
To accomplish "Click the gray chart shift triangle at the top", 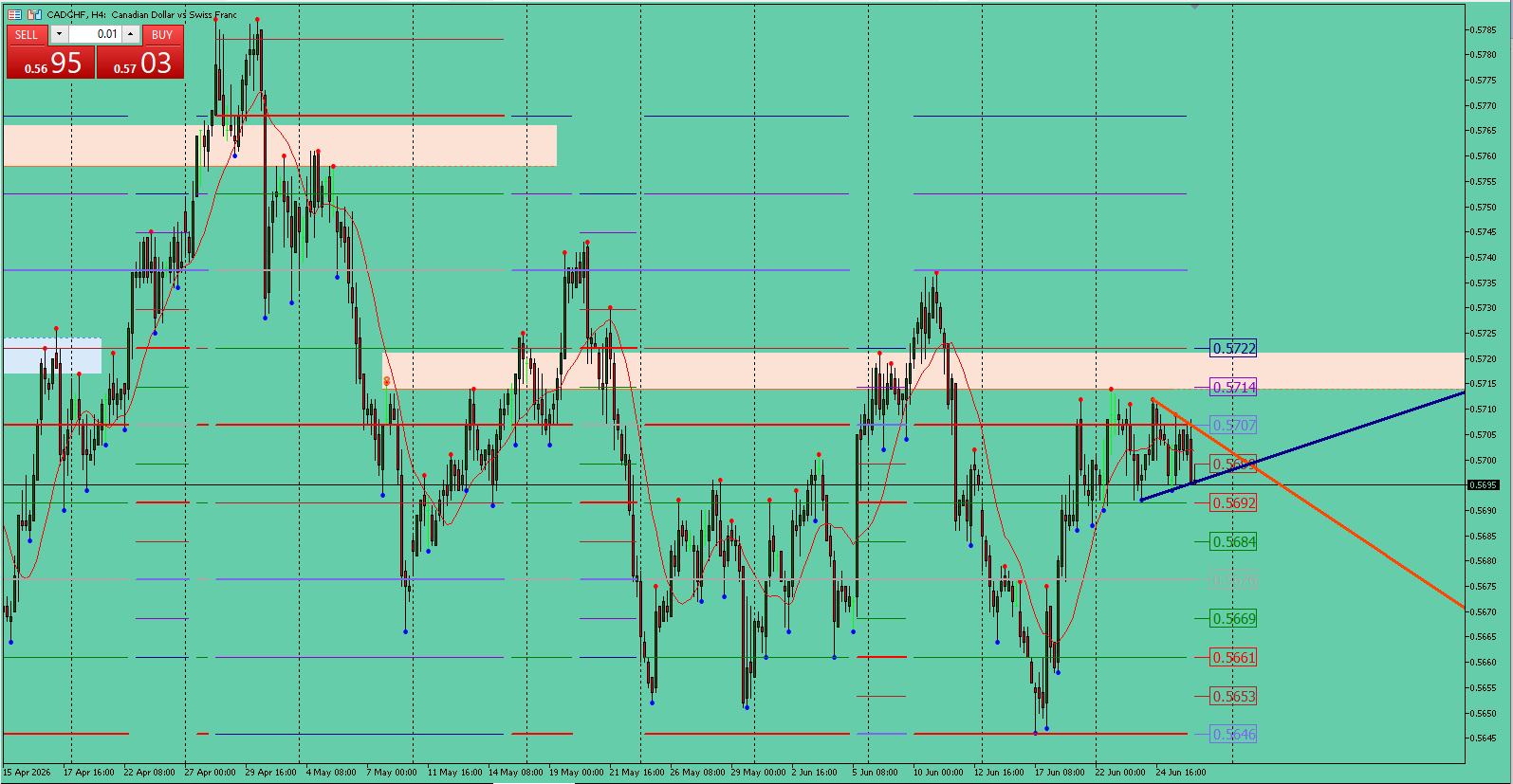I will (1194, 7).
